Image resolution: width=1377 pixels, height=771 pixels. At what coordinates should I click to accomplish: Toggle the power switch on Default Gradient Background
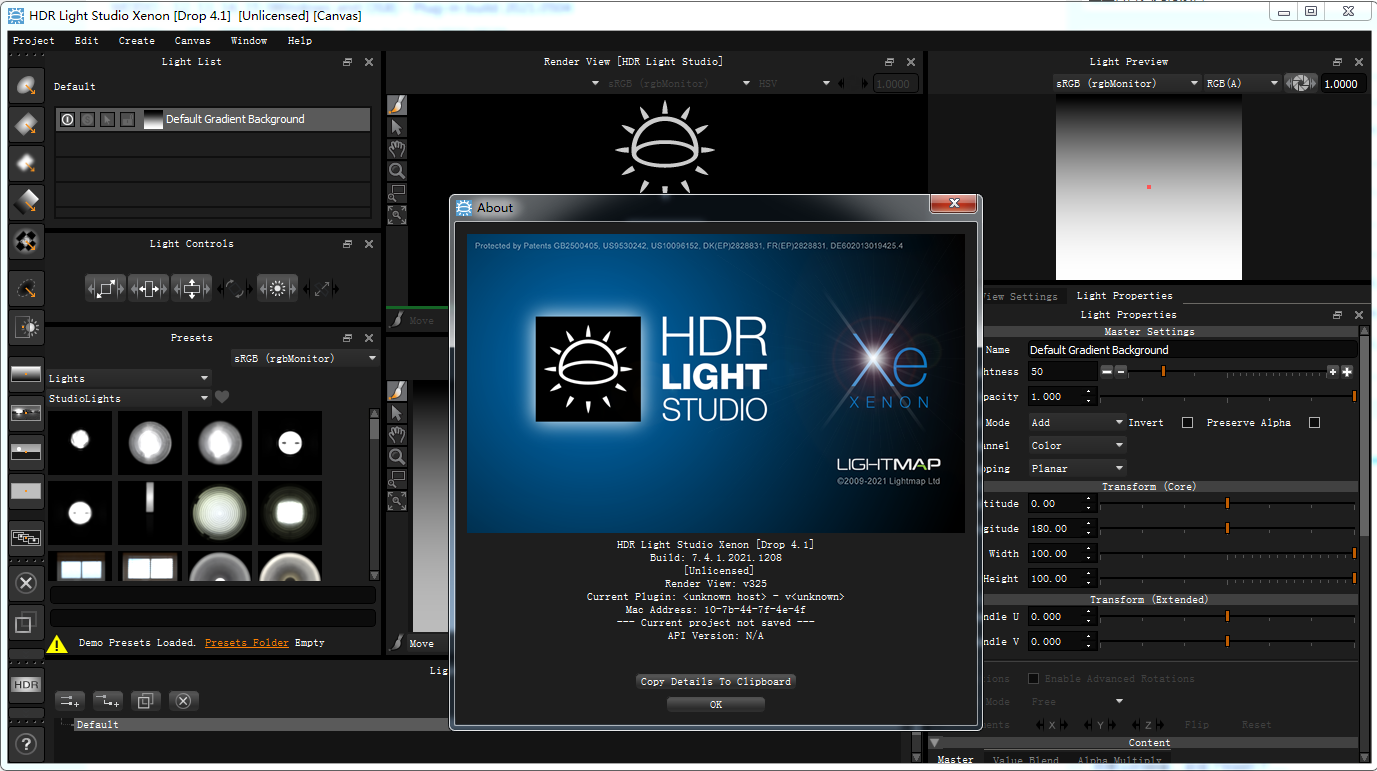coord(66,119)
